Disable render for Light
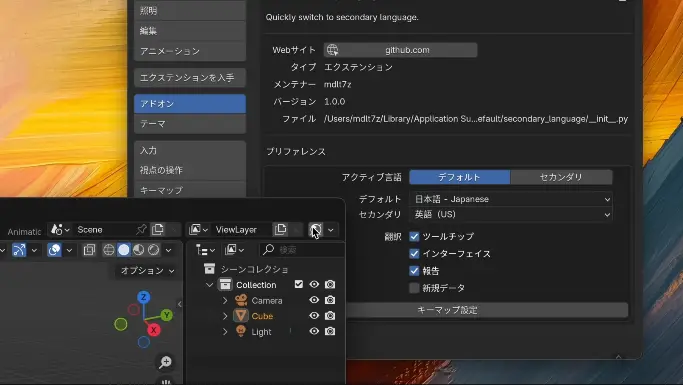This screenshot has height=385, width=683. [x=330, y=331]
